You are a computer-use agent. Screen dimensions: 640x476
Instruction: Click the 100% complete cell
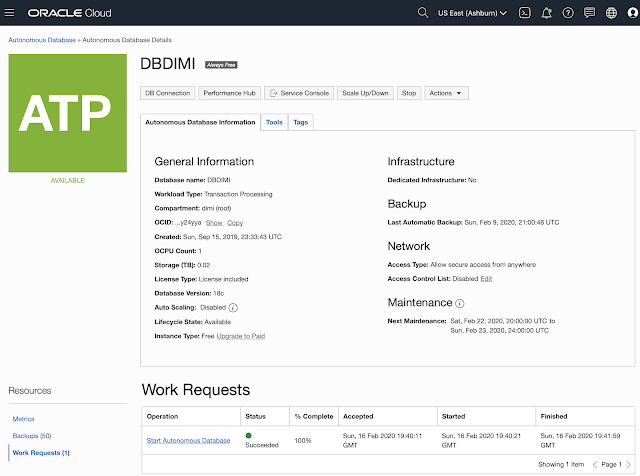pos(303,440)
